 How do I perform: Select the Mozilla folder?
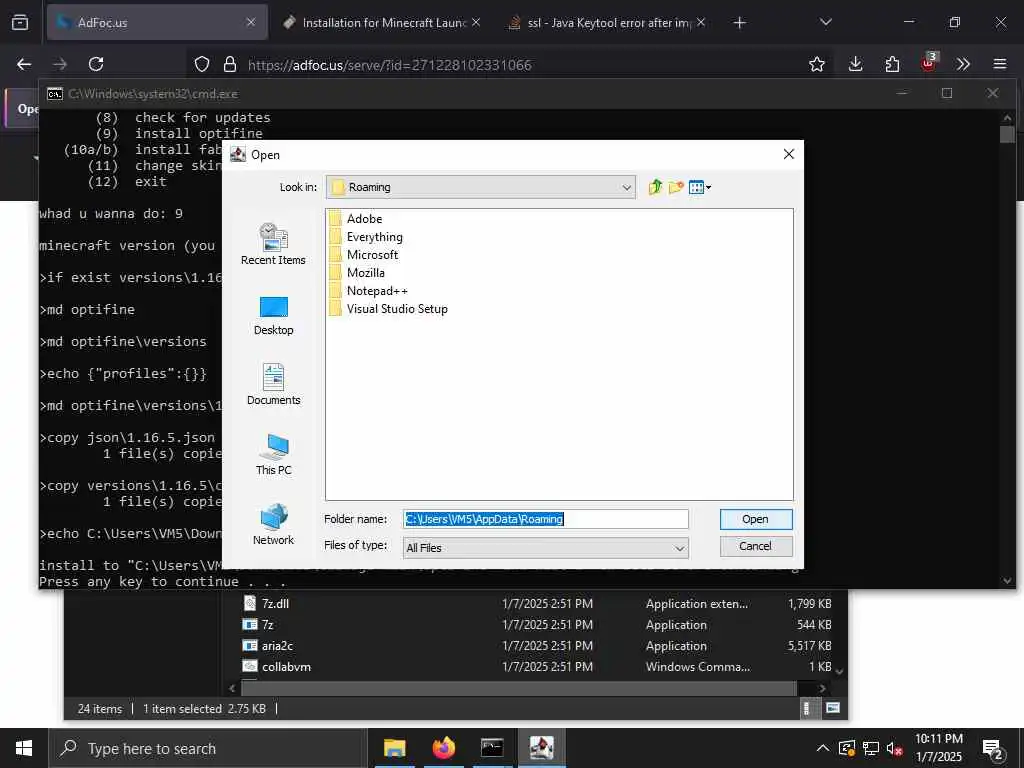[x=357, y=273]
